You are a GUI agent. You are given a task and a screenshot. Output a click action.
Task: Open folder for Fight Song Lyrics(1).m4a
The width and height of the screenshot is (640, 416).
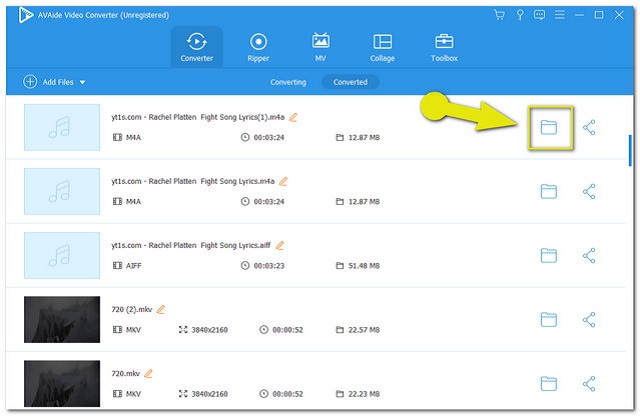[549, 127]
